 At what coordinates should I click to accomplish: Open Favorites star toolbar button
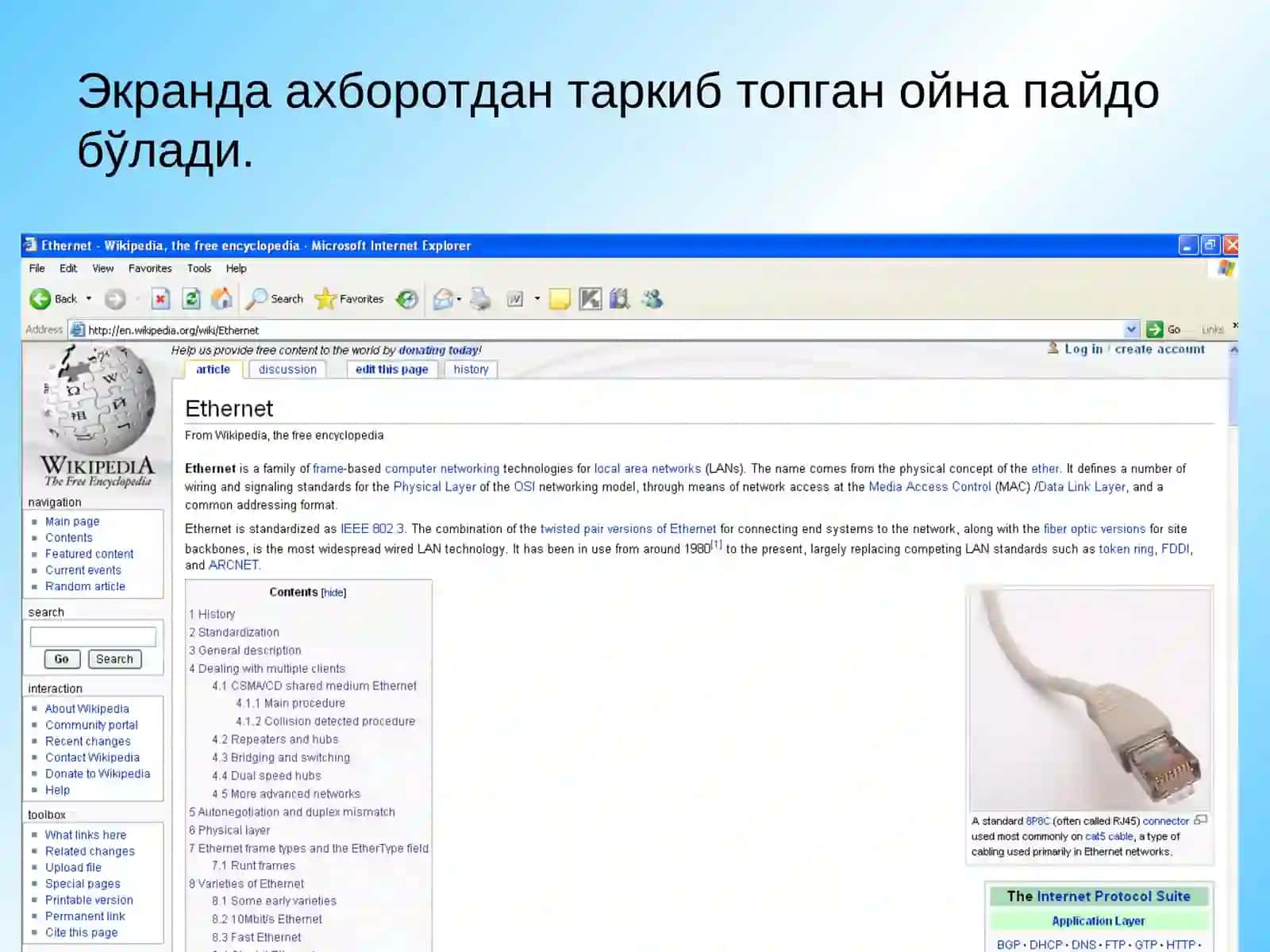[348, 299]
